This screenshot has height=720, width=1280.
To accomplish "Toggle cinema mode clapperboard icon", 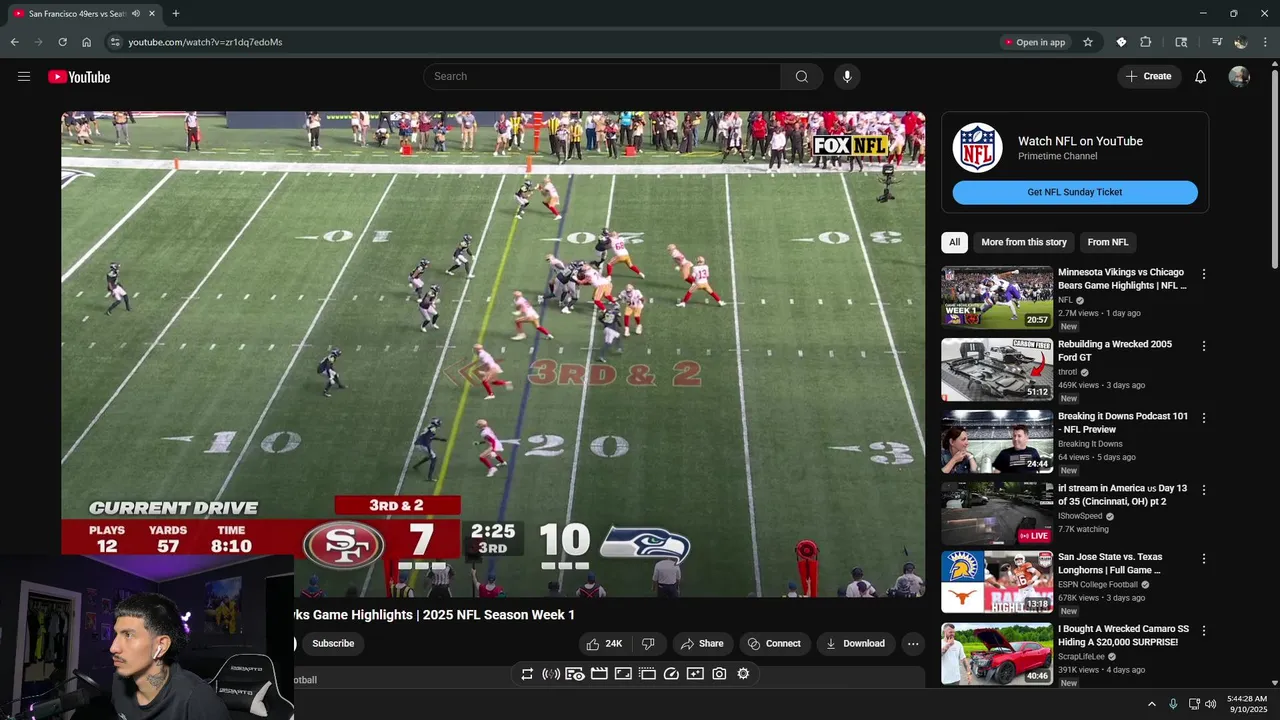I will tap(599, 674).
